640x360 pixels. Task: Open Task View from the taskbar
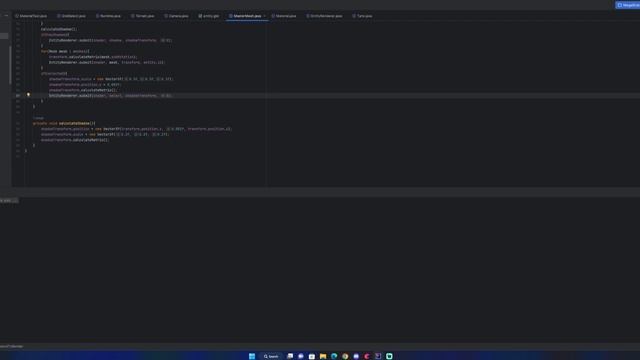pos(290,356)
